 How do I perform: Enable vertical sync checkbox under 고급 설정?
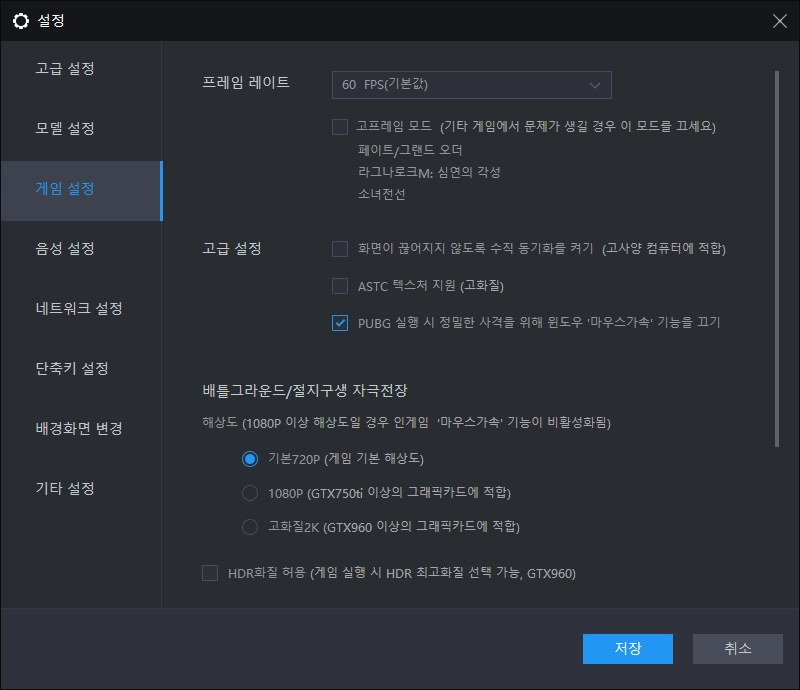pos(340,248)
